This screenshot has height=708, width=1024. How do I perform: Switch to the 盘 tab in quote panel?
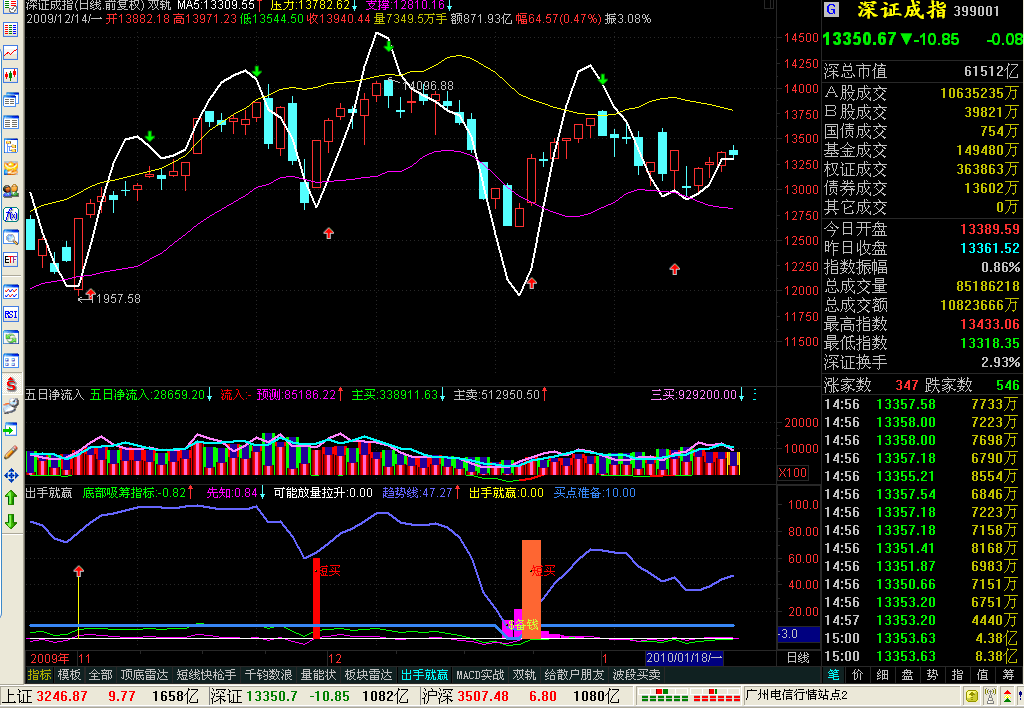pyautogui.click(x=908, y=675)
